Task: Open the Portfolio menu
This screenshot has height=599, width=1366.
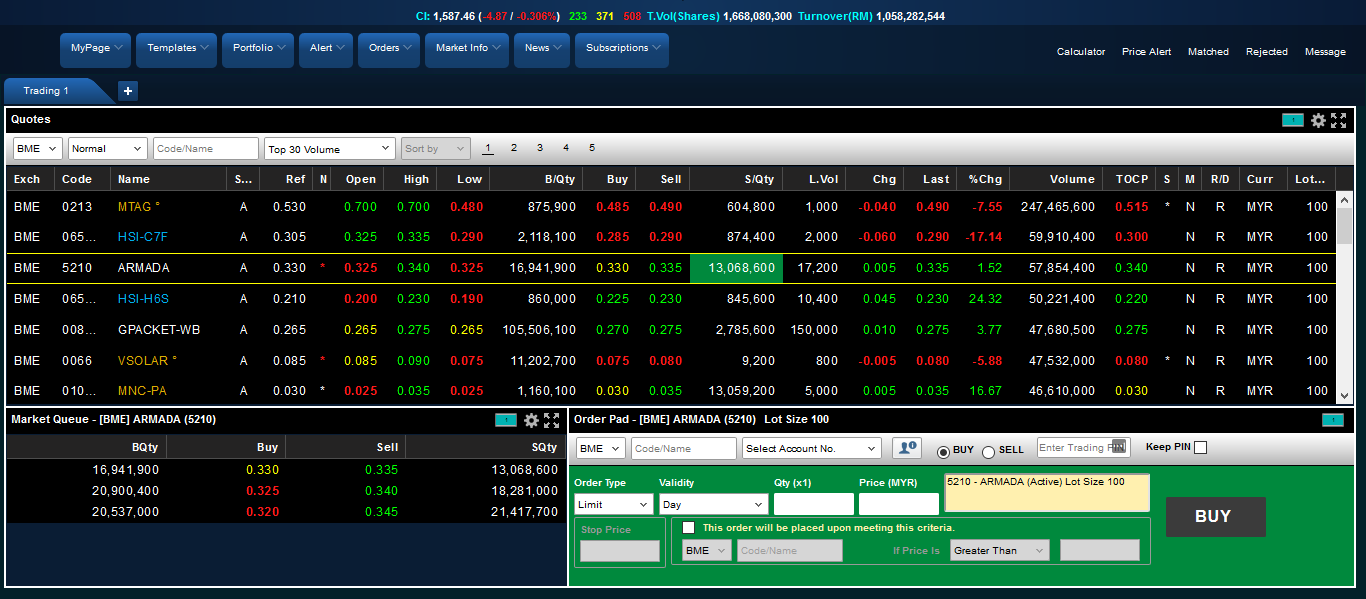Action: [257, 48]
